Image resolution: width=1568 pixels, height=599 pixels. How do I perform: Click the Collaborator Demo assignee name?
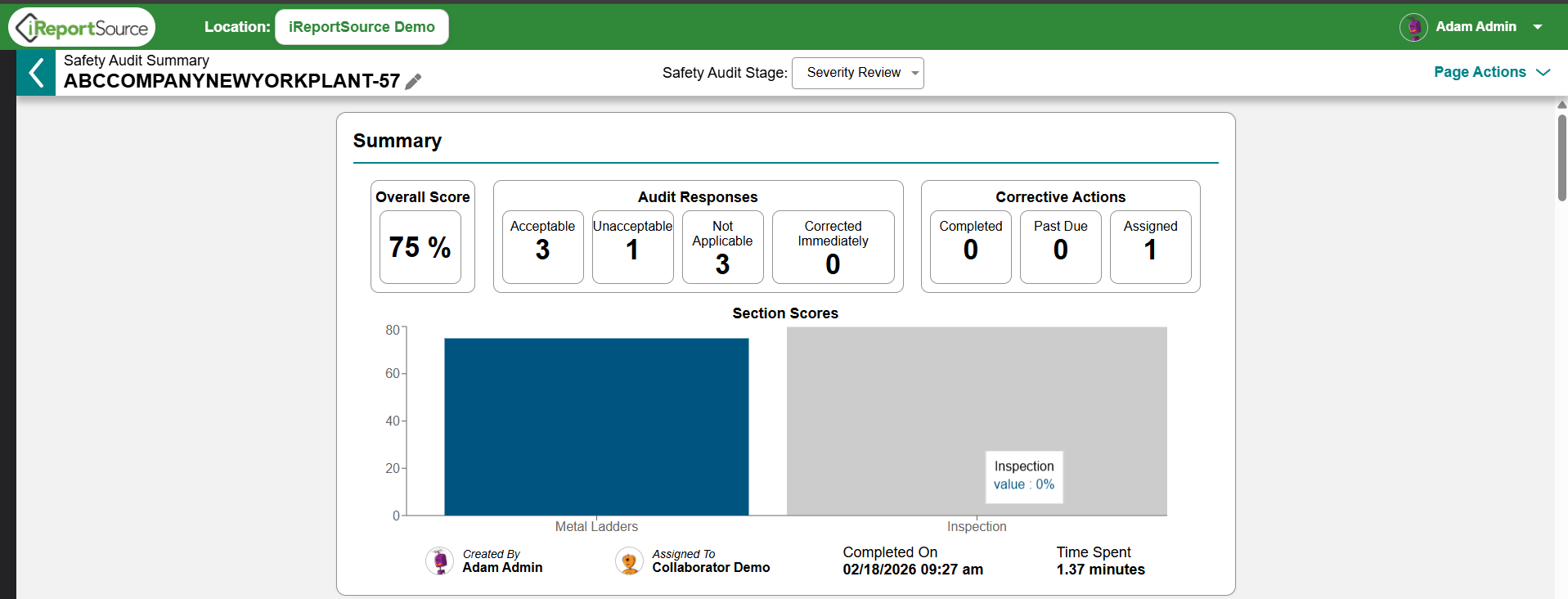coord(711,568)
